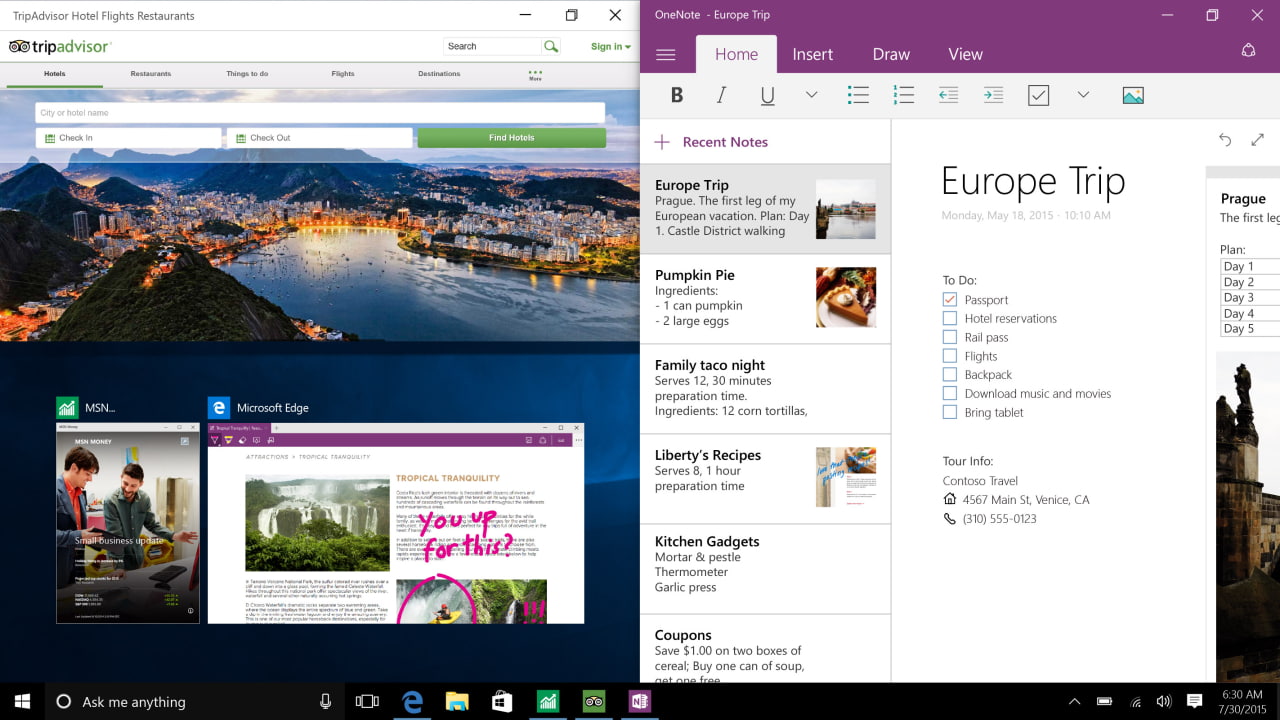Tick the Rail pass checkbox
This screenshot has height=720, width=1280.
tap(950, 338)
